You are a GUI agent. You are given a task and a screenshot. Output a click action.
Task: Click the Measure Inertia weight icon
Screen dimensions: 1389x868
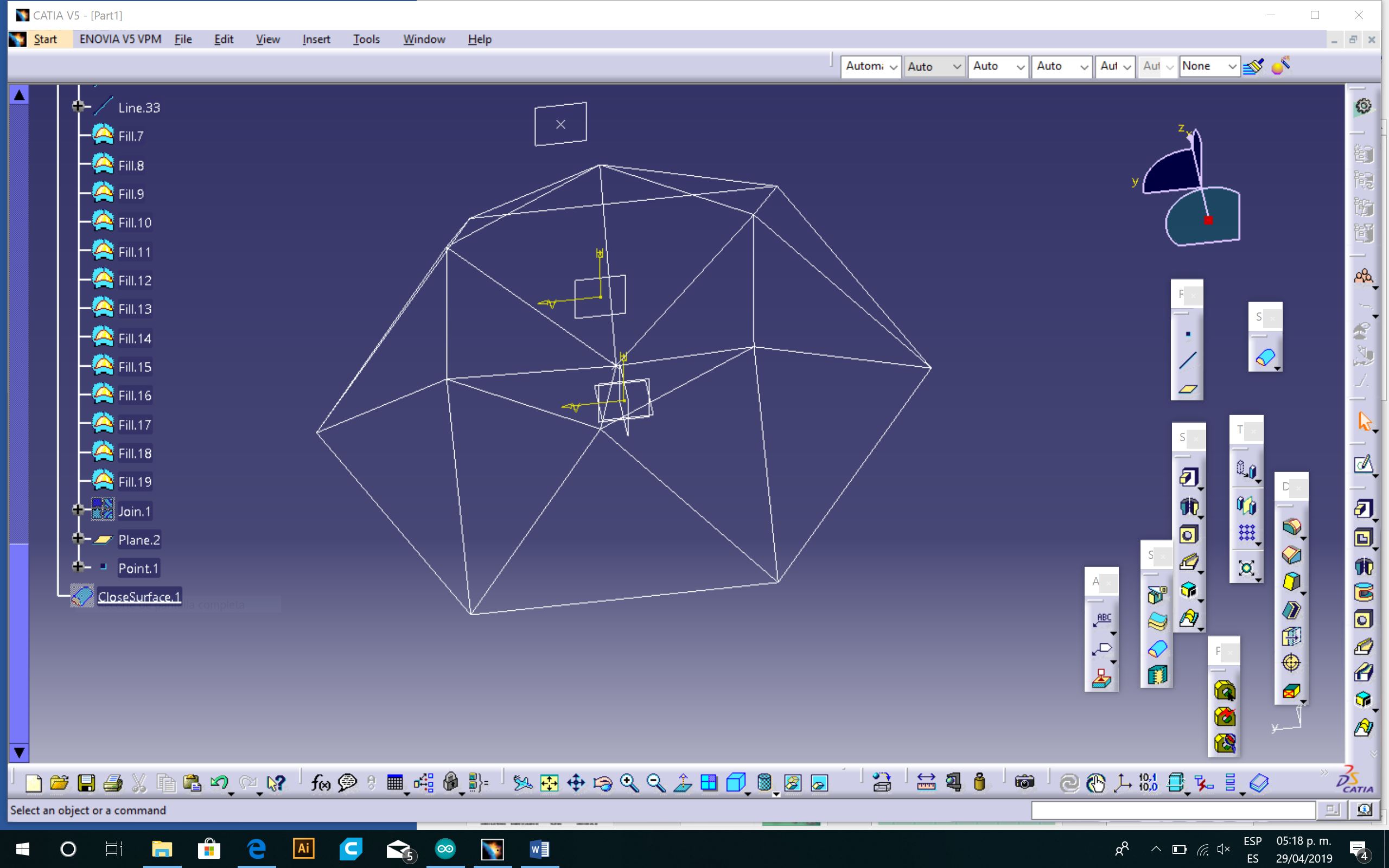coord(980,783)
